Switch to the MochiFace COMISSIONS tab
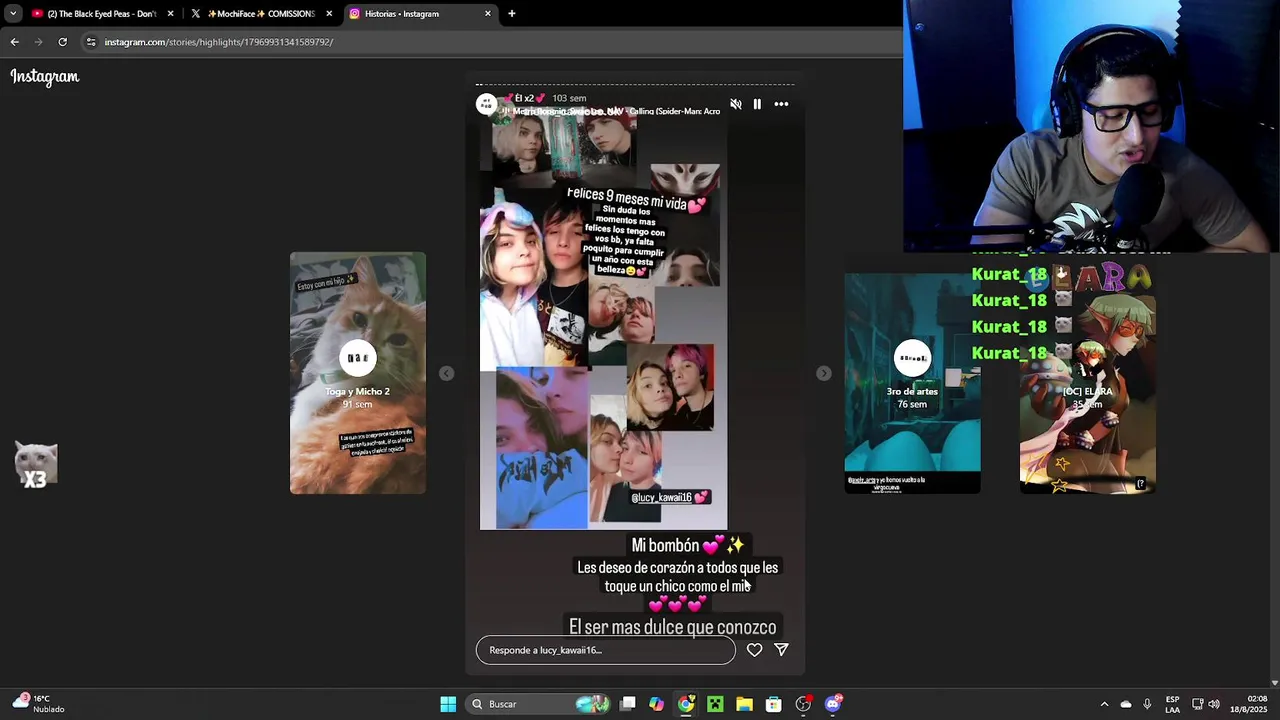Image resolution: width=1280 pixels, height=720 pixels. click(x=261, y=14)
